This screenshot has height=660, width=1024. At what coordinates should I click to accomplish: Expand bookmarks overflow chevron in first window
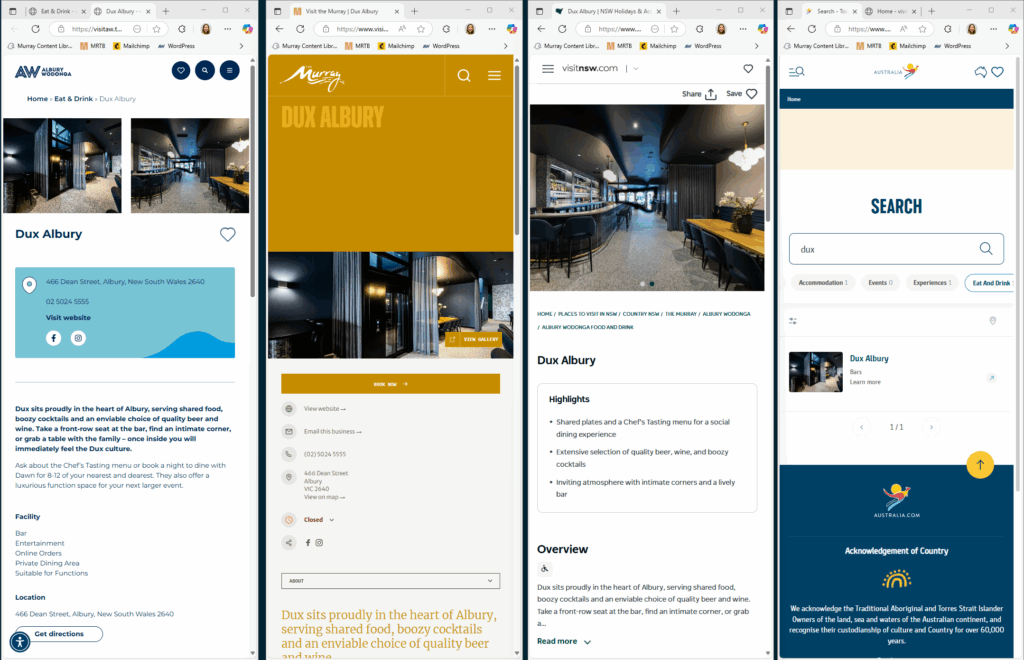(x=241, y=46)
